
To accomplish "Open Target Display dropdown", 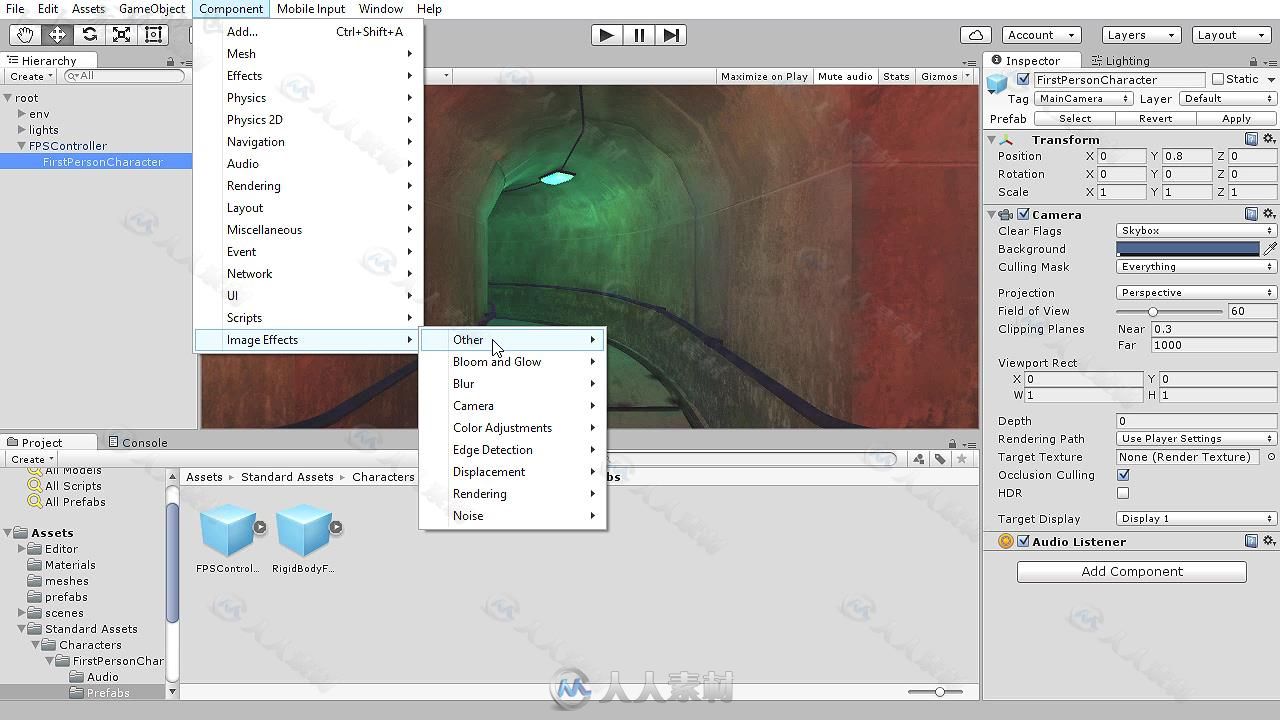I will pos(1196,519).
